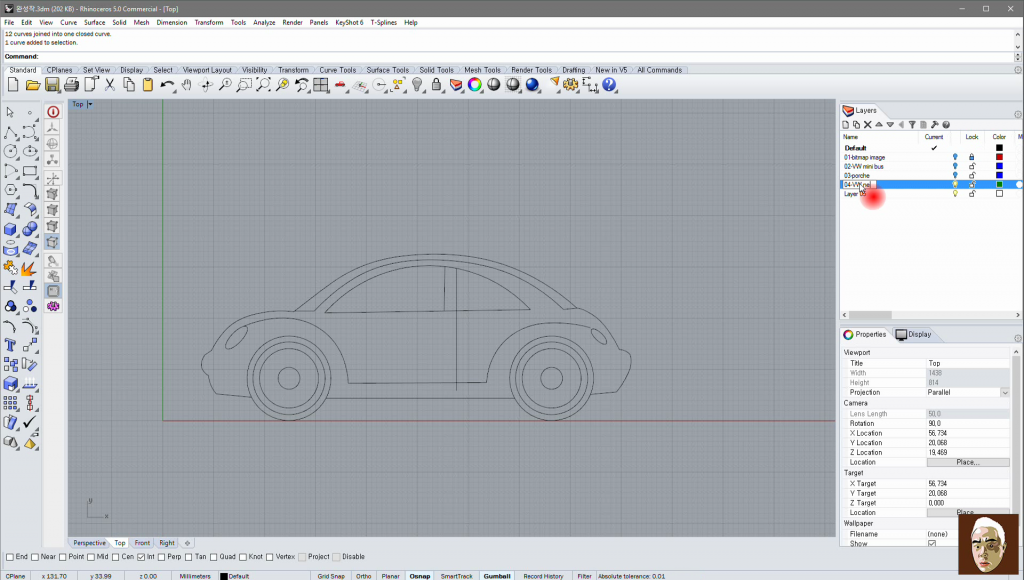Viewport: 1024px width, 580px height.
Task: Open the toolbar tabs gear options
Action: [x=1017, y=70]
